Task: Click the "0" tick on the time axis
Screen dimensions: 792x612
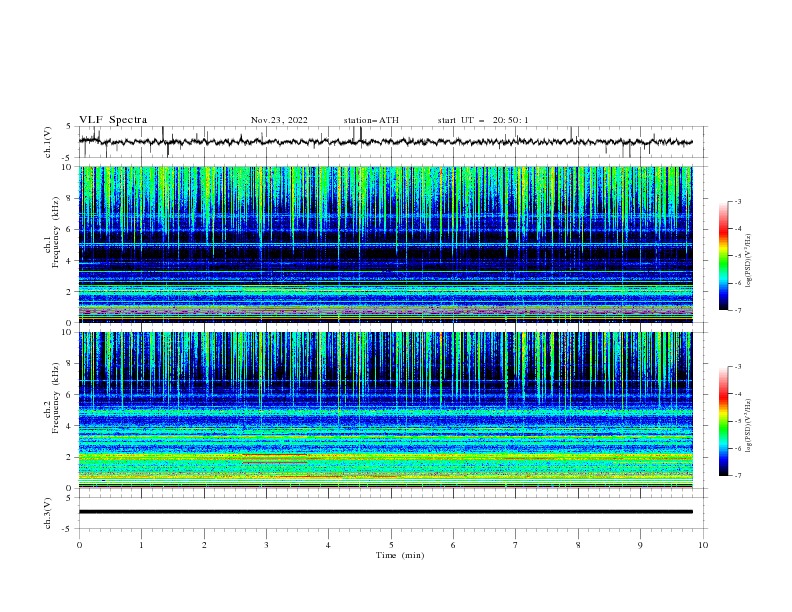Action: pos(79,545)
